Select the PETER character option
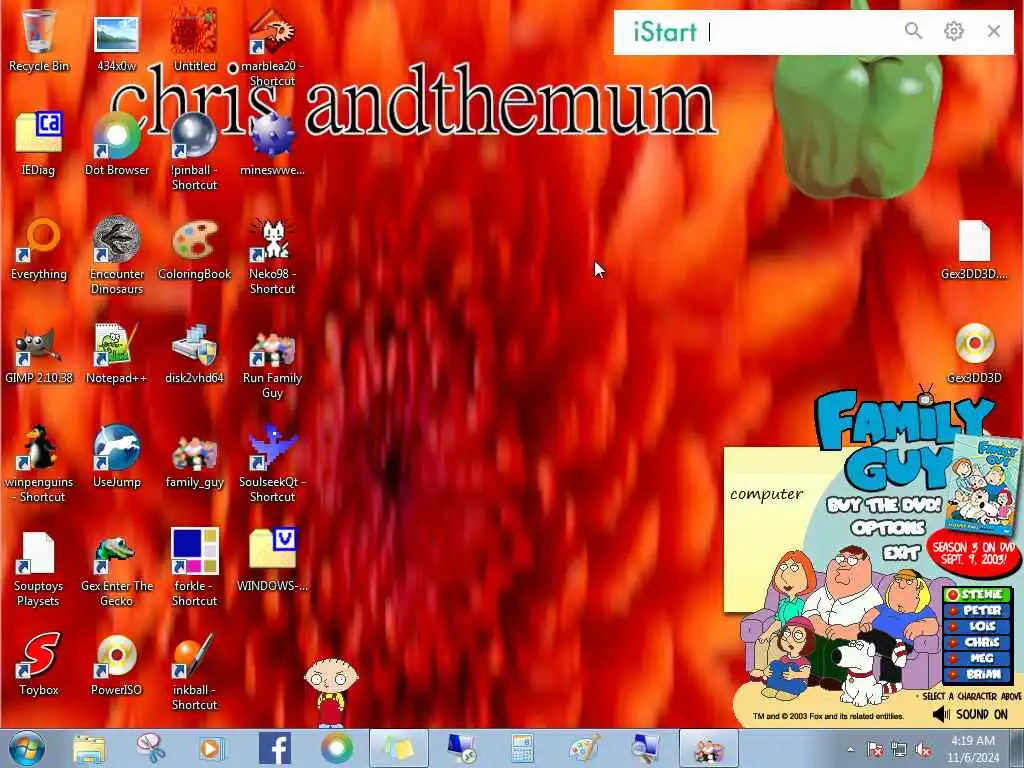Viewport: 1024px width, 768px height. pyautogui.click(x=978, y=611)
